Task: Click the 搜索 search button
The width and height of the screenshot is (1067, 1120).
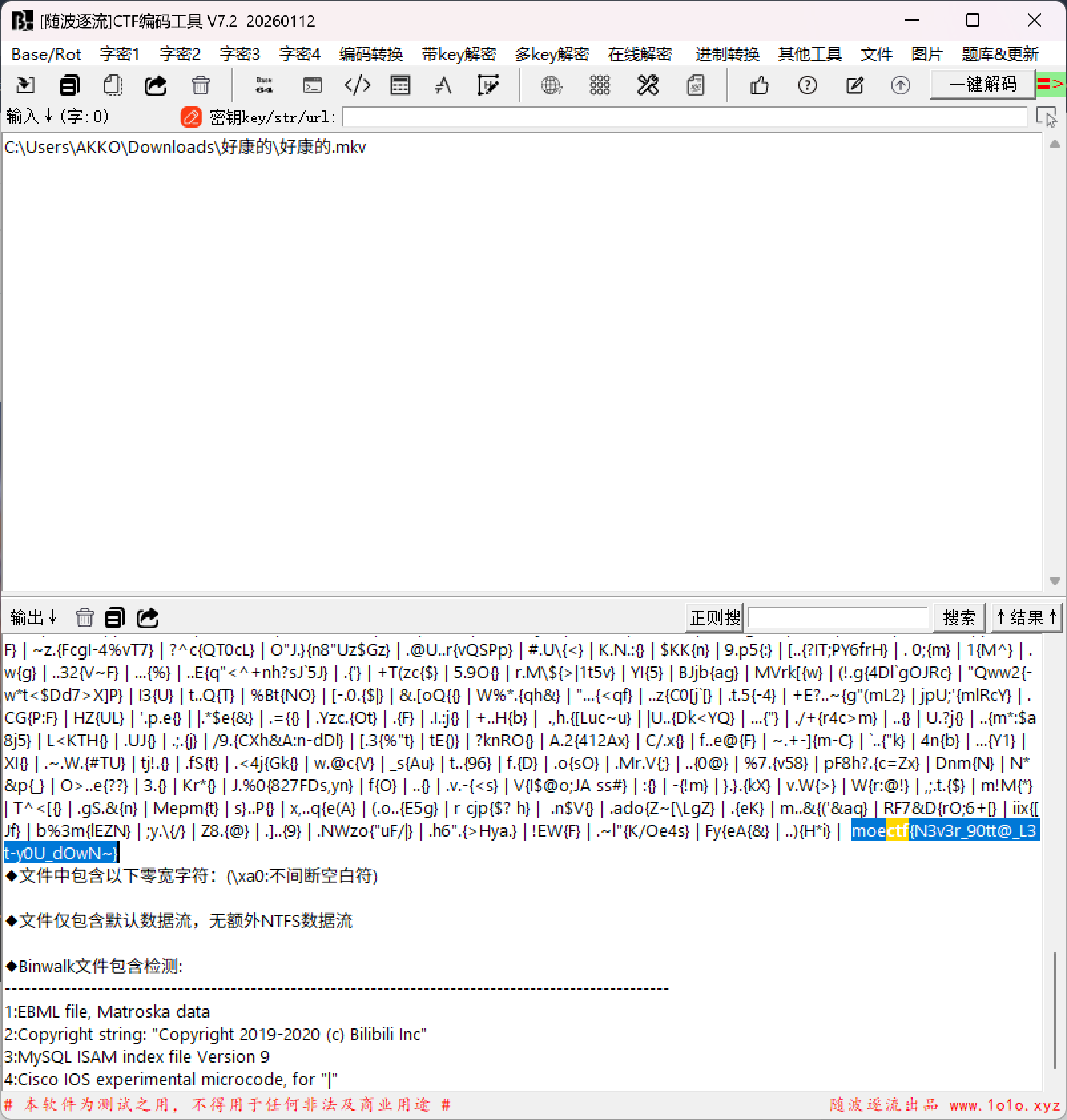Action: tap(958, 618)
